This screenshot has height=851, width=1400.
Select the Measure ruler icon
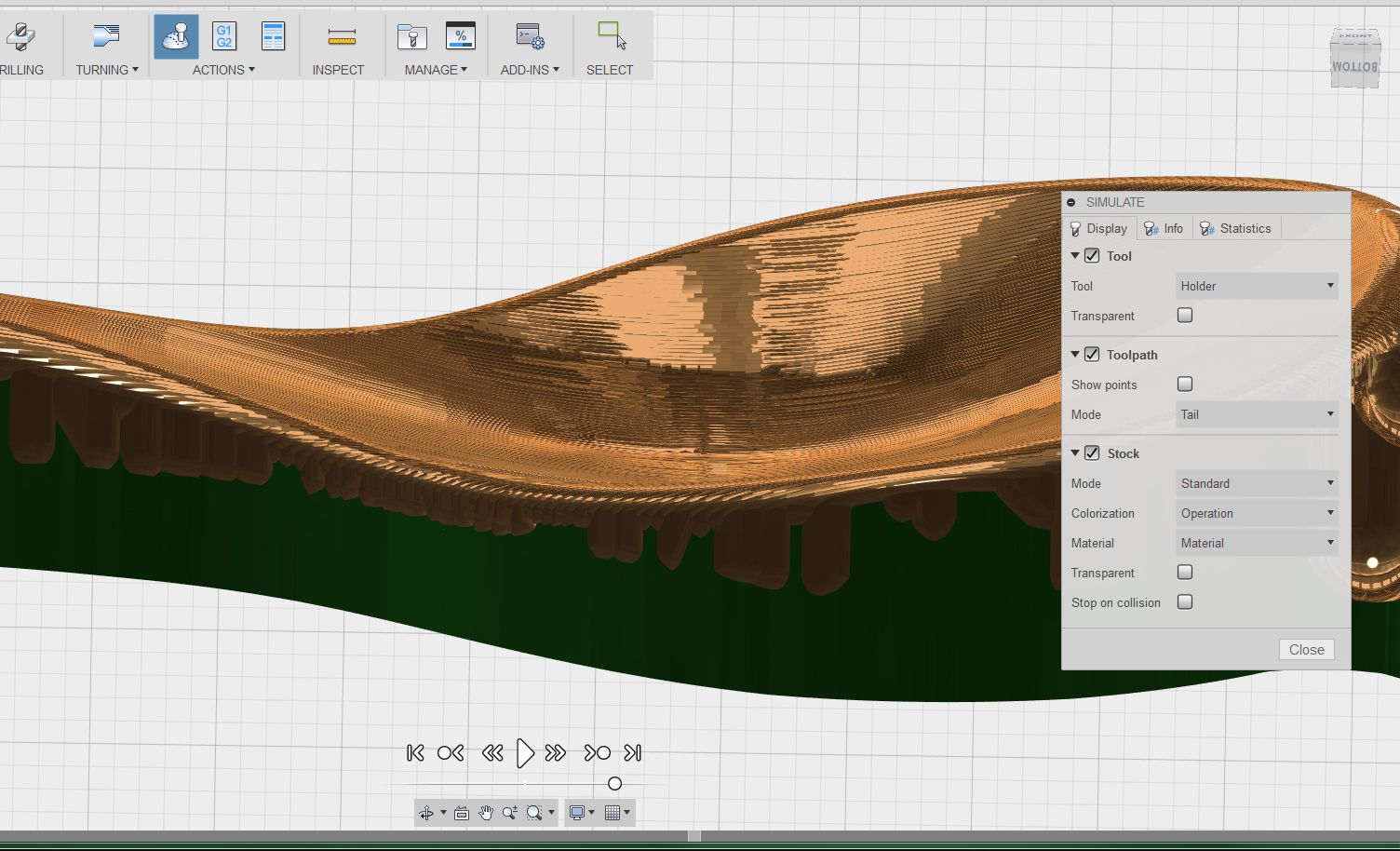(x=342, y=37)
